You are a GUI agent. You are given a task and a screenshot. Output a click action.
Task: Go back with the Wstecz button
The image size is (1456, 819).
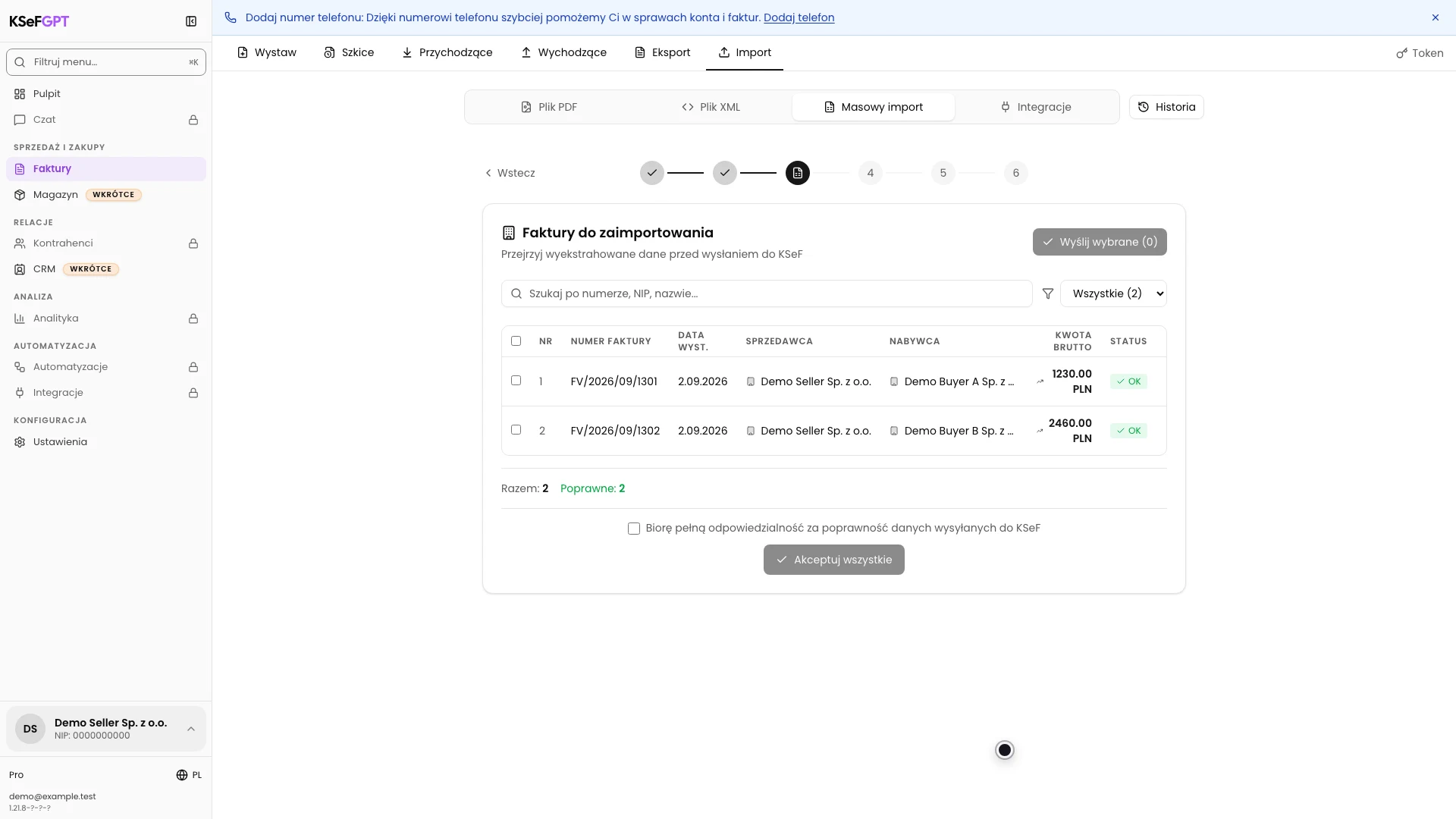(x=510, y=173)
